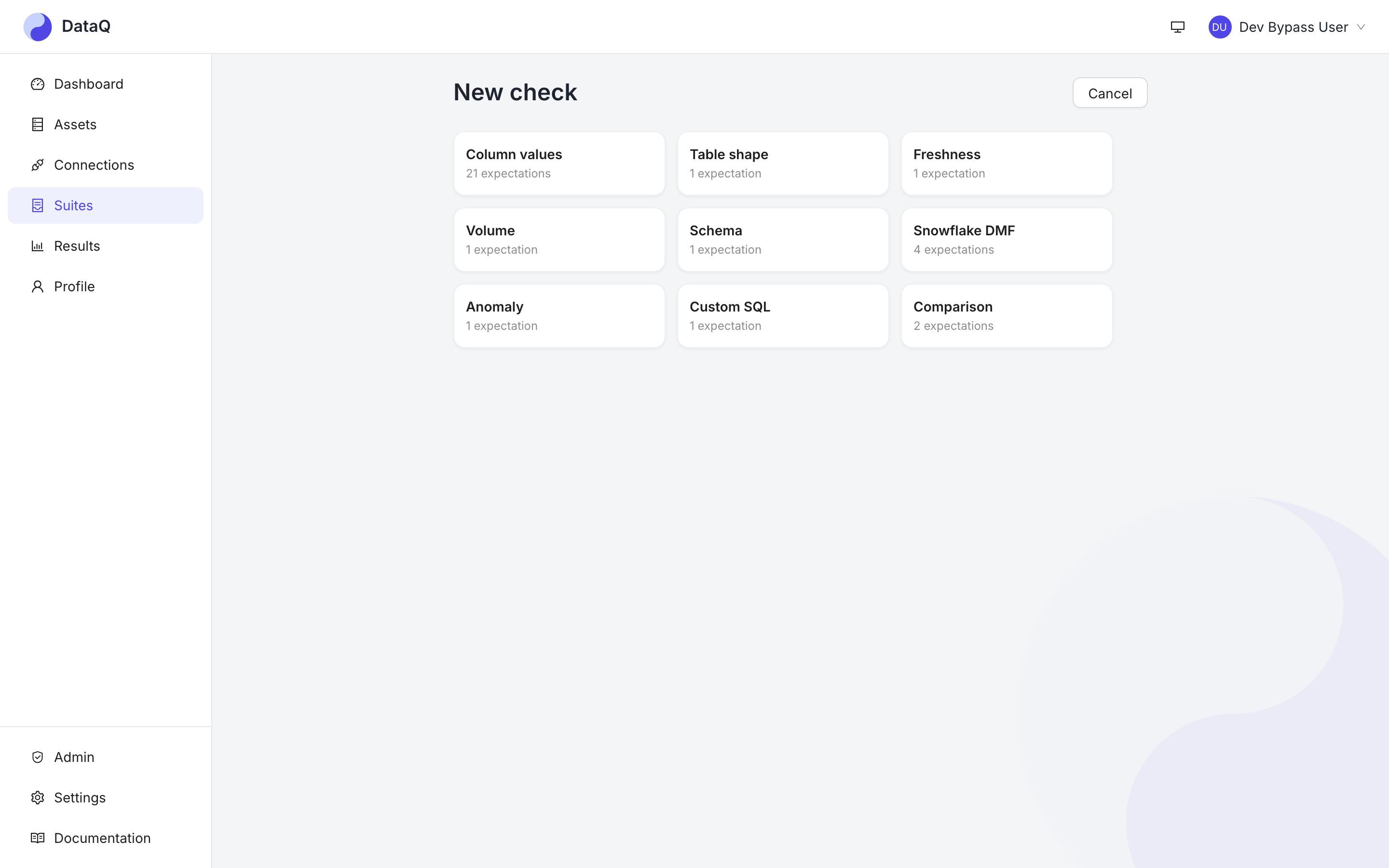Click the Suites checklist icon
Viewport: 1389px width, 868px height.
point(37,205)
